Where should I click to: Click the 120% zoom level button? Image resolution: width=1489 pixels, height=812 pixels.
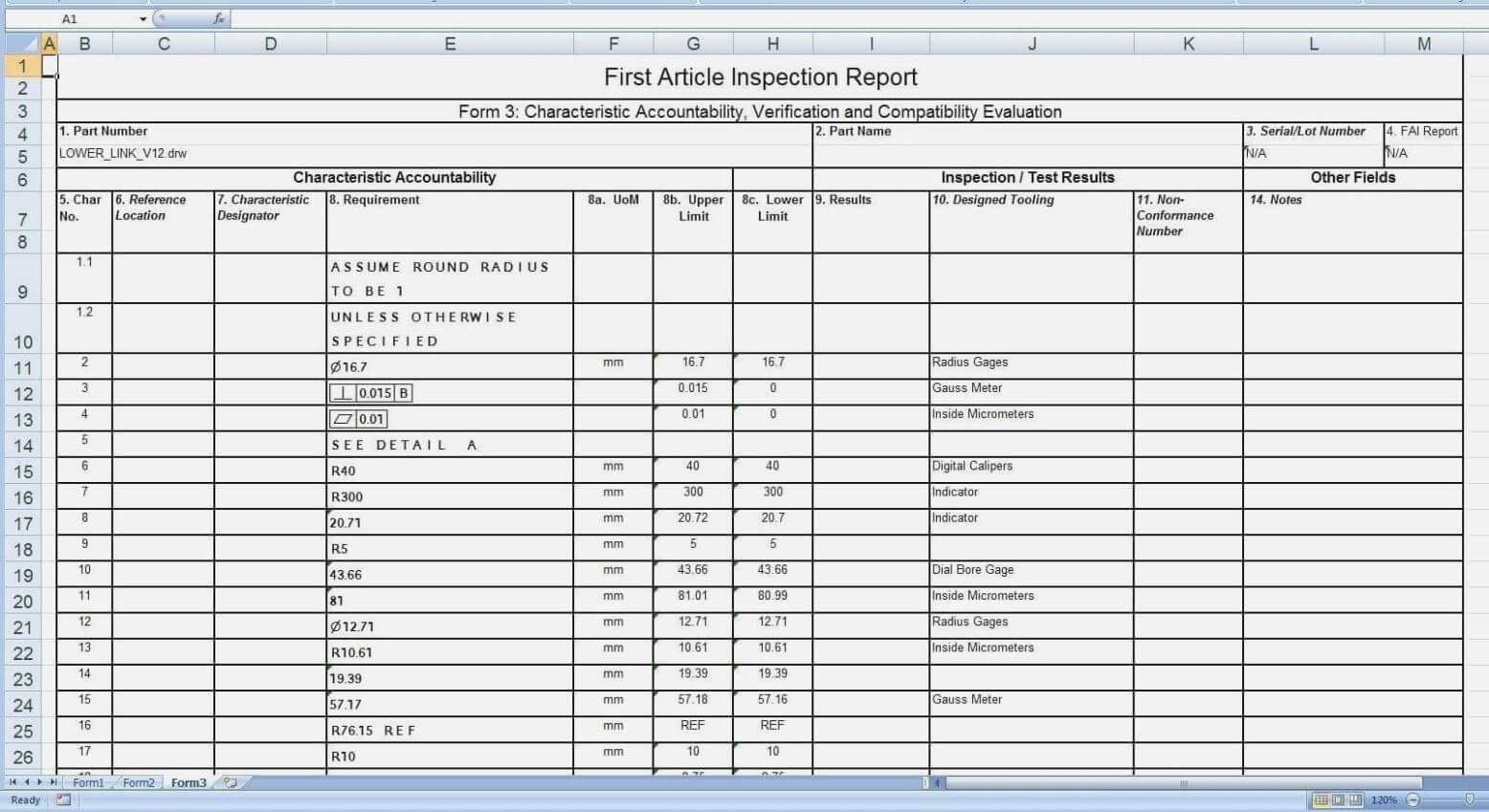click(1384, 800)
